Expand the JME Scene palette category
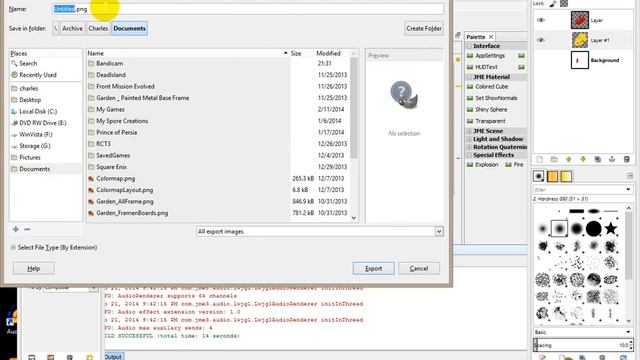Screen dimensions: 640x360 (469, 131)
